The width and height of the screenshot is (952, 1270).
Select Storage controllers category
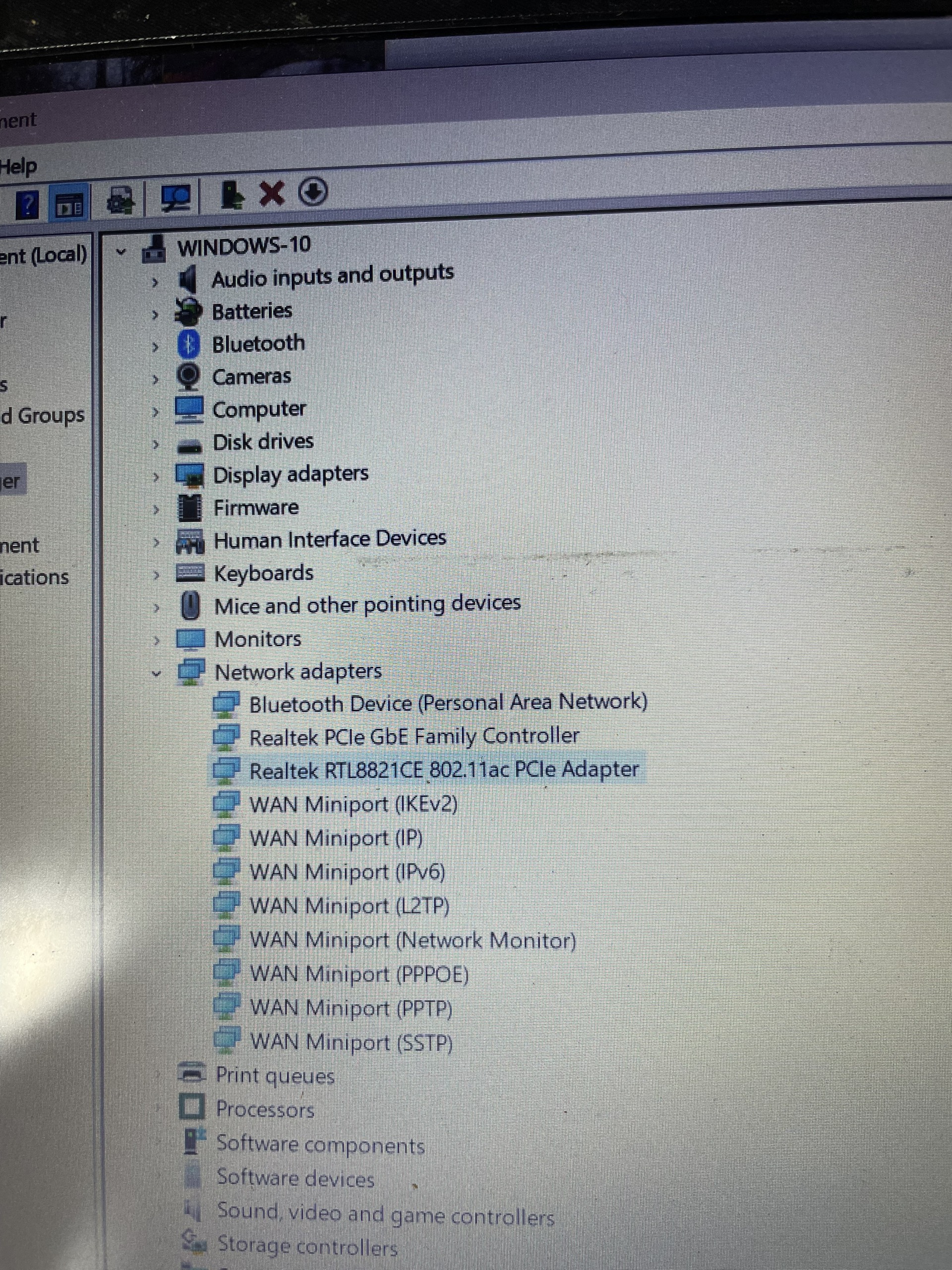pos(307,1246)
